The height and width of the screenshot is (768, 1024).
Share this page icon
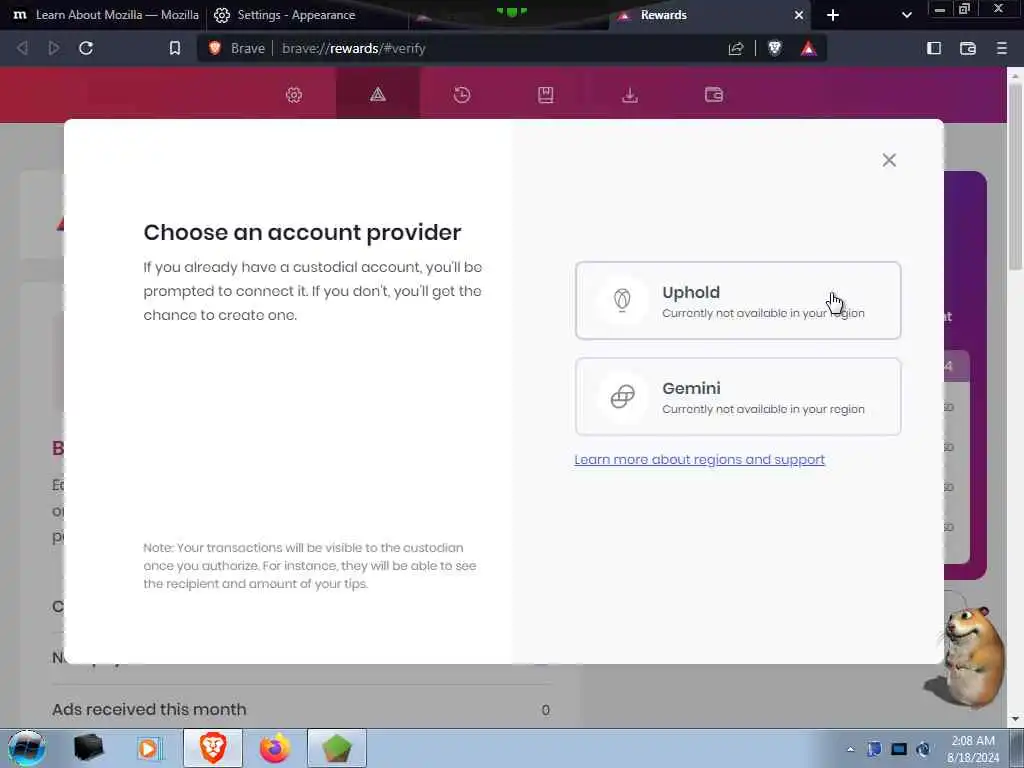coord(736,48)
